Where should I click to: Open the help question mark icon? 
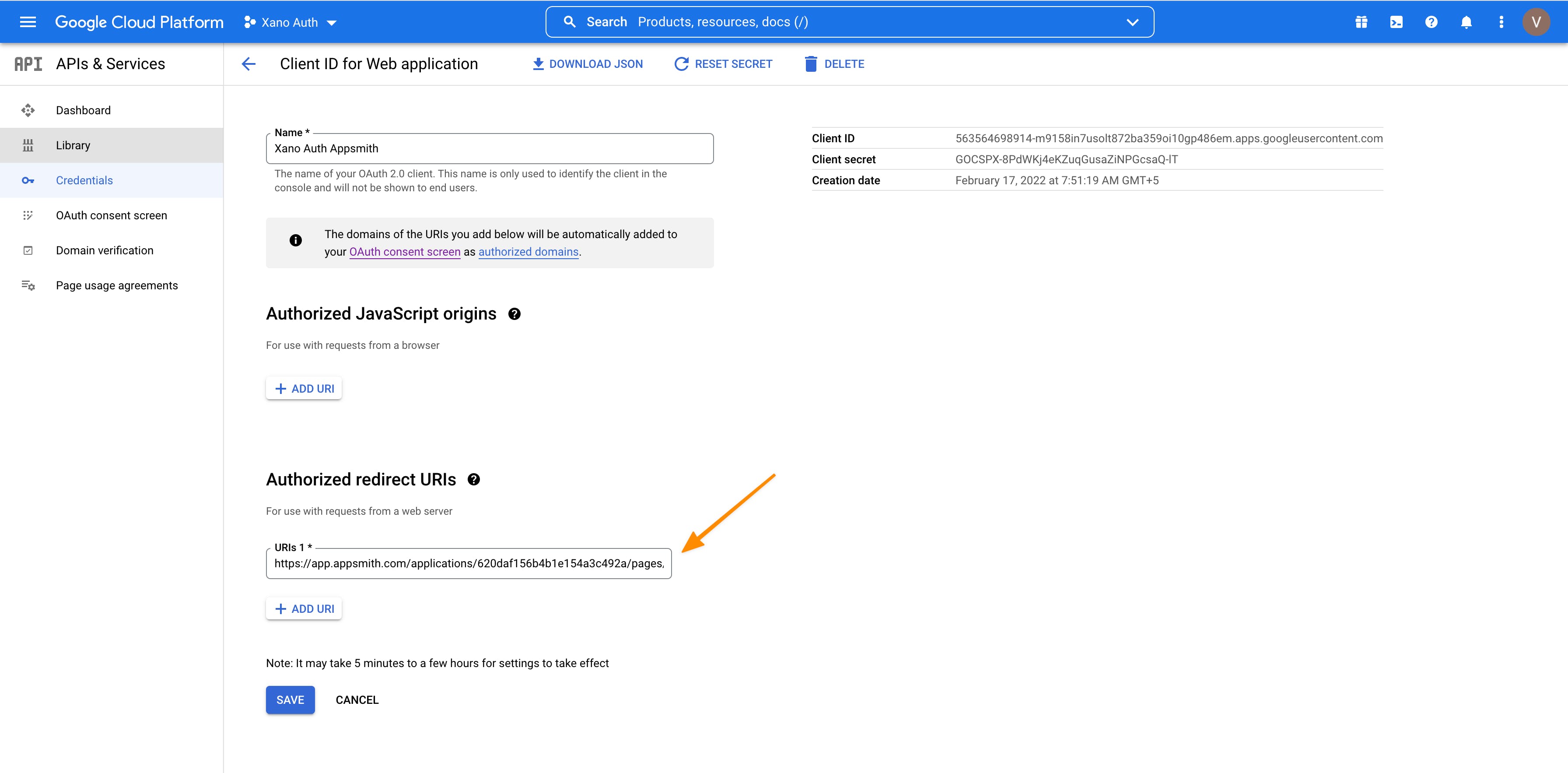[1431, 22]
